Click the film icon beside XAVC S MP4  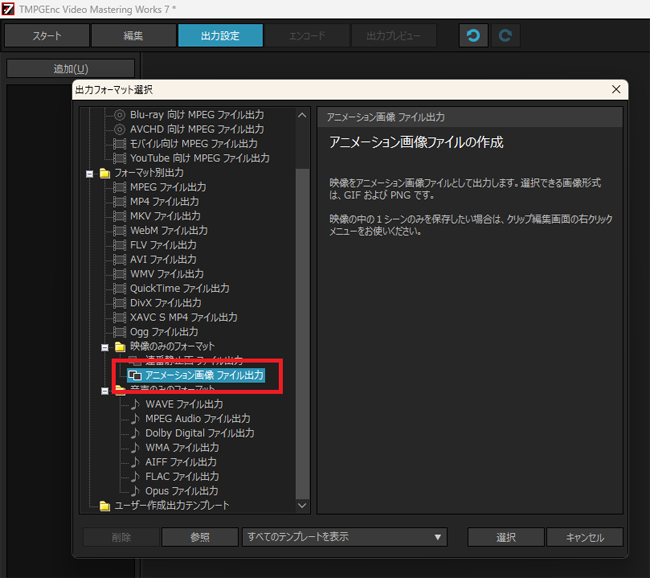pyautogui.click(x=119, y=318)
